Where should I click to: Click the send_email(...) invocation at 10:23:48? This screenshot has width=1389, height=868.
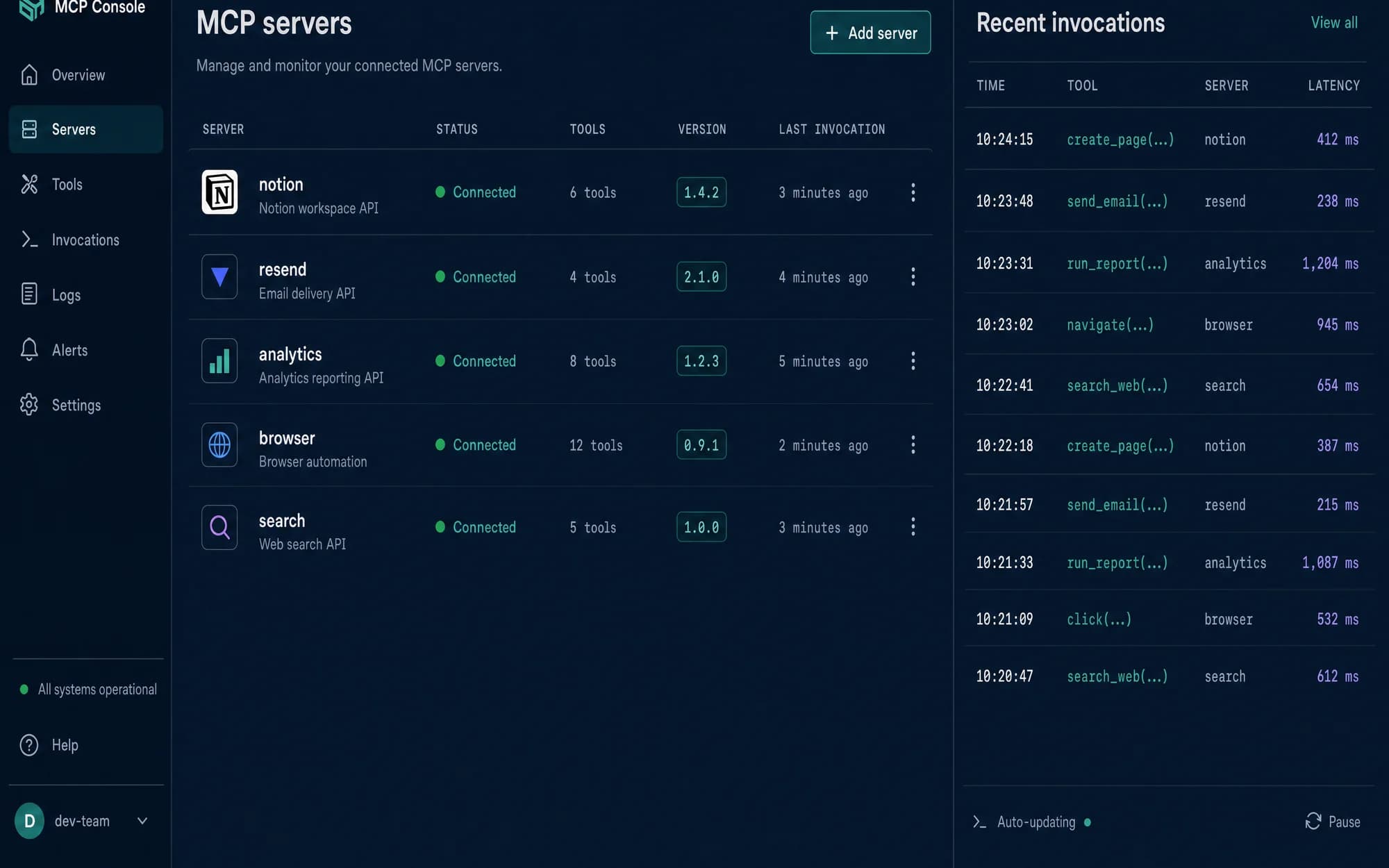[x=1117, y=201]
